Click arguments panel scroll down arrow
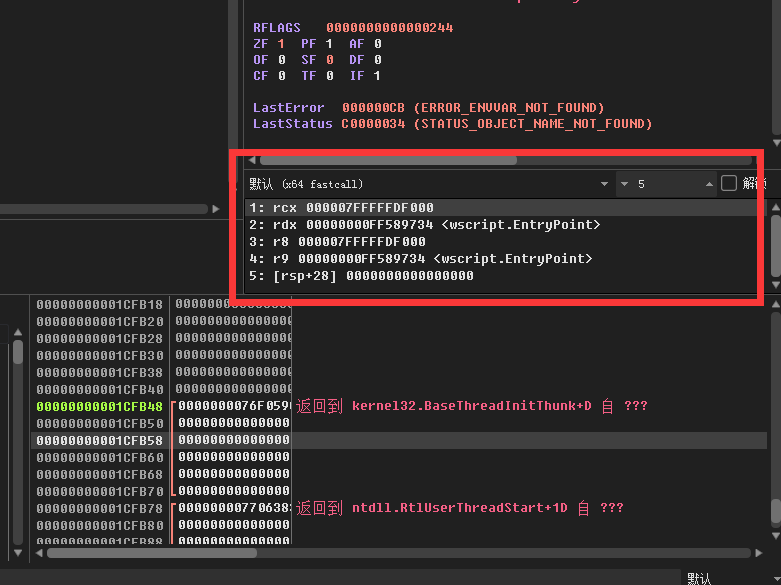Screen dimensions: 781x585 click(776, 285)
